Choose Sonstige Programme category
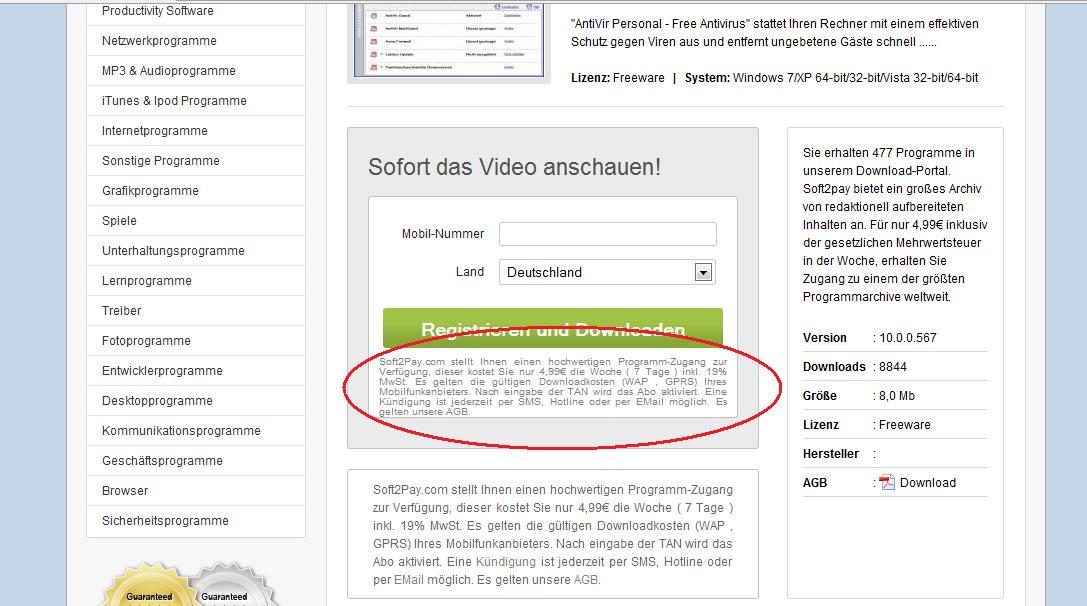Image resolution: width=1087 pixels, height=606 pixels. [161, 161]
